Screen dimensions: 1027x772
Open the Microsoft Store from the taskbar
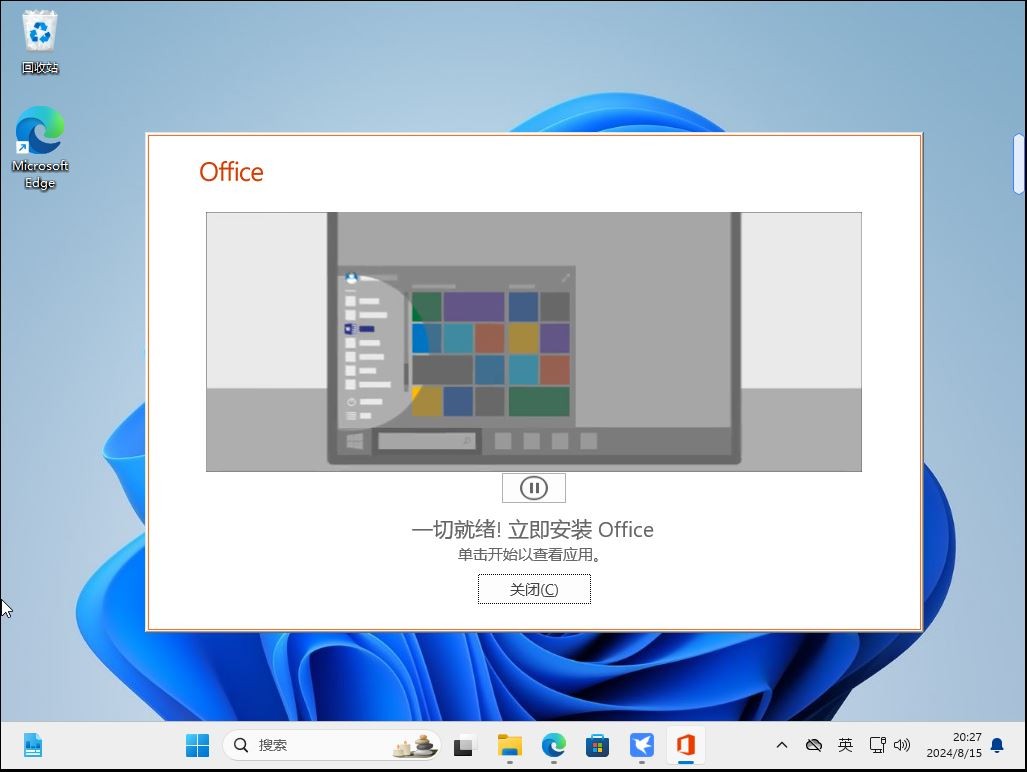(597, 745)
